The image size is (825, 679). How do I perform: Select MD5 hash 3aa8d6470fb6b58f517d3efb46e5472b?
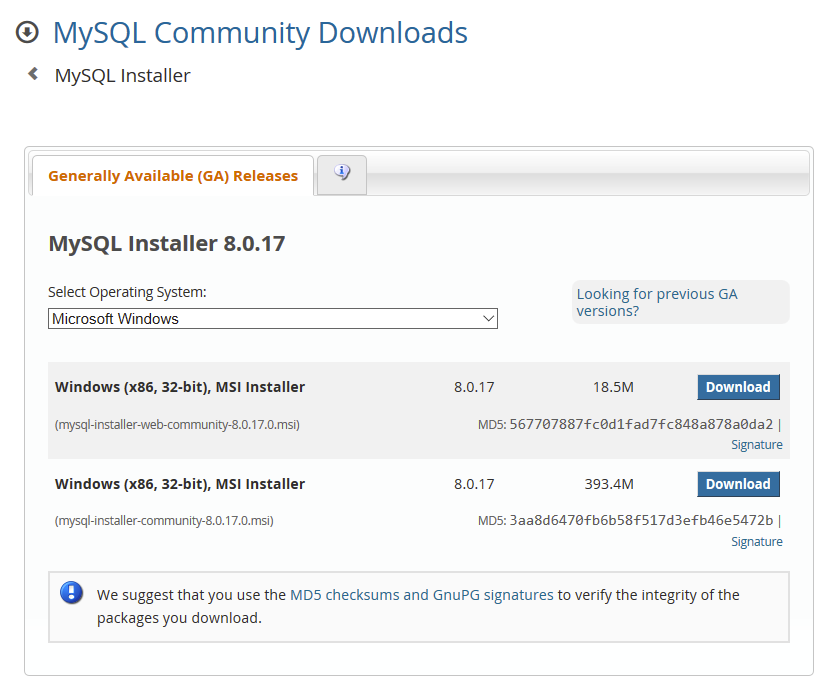pos(641,521)
